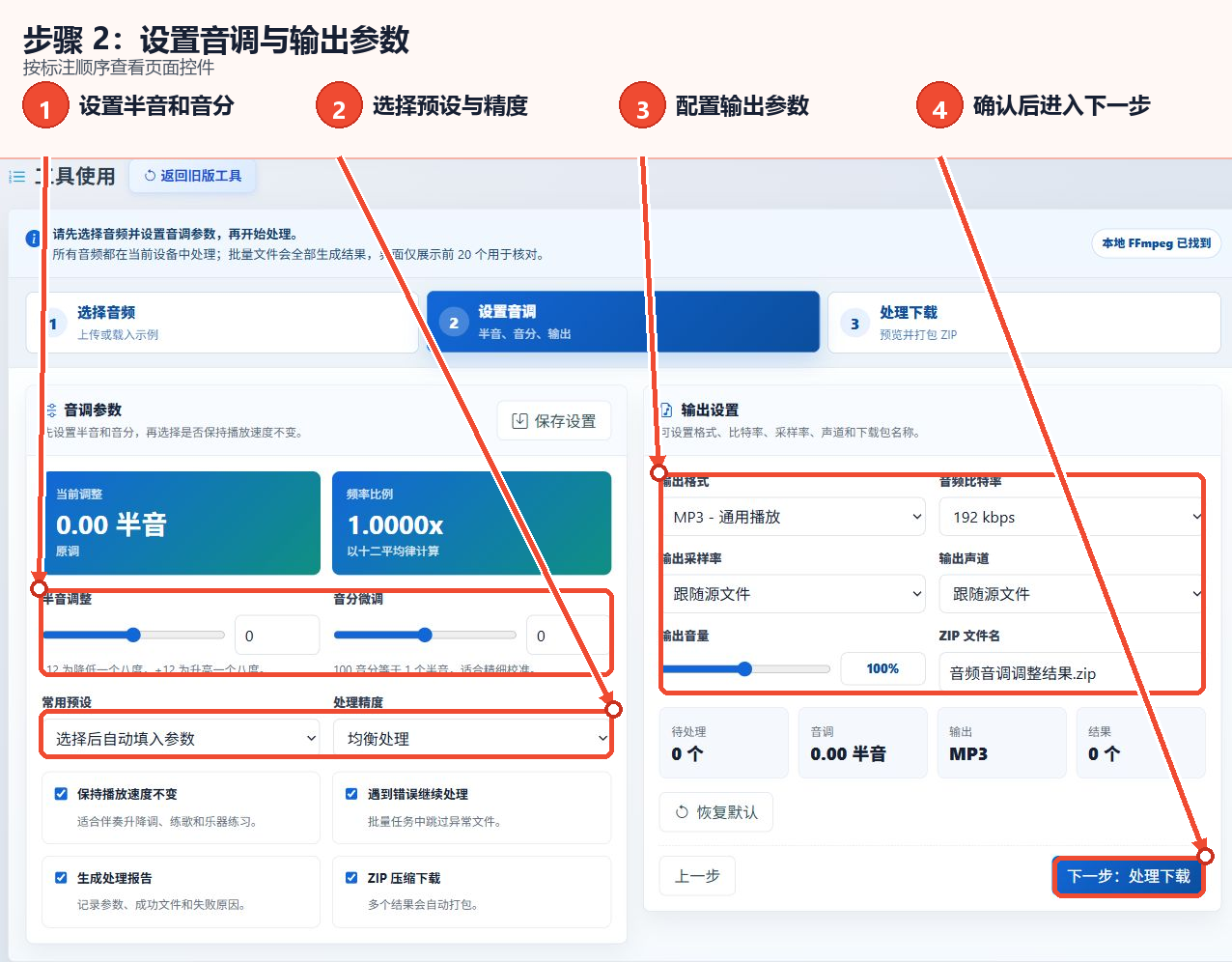
Task: Go to step 1 选择音频 tab
Action: [222, 323]
